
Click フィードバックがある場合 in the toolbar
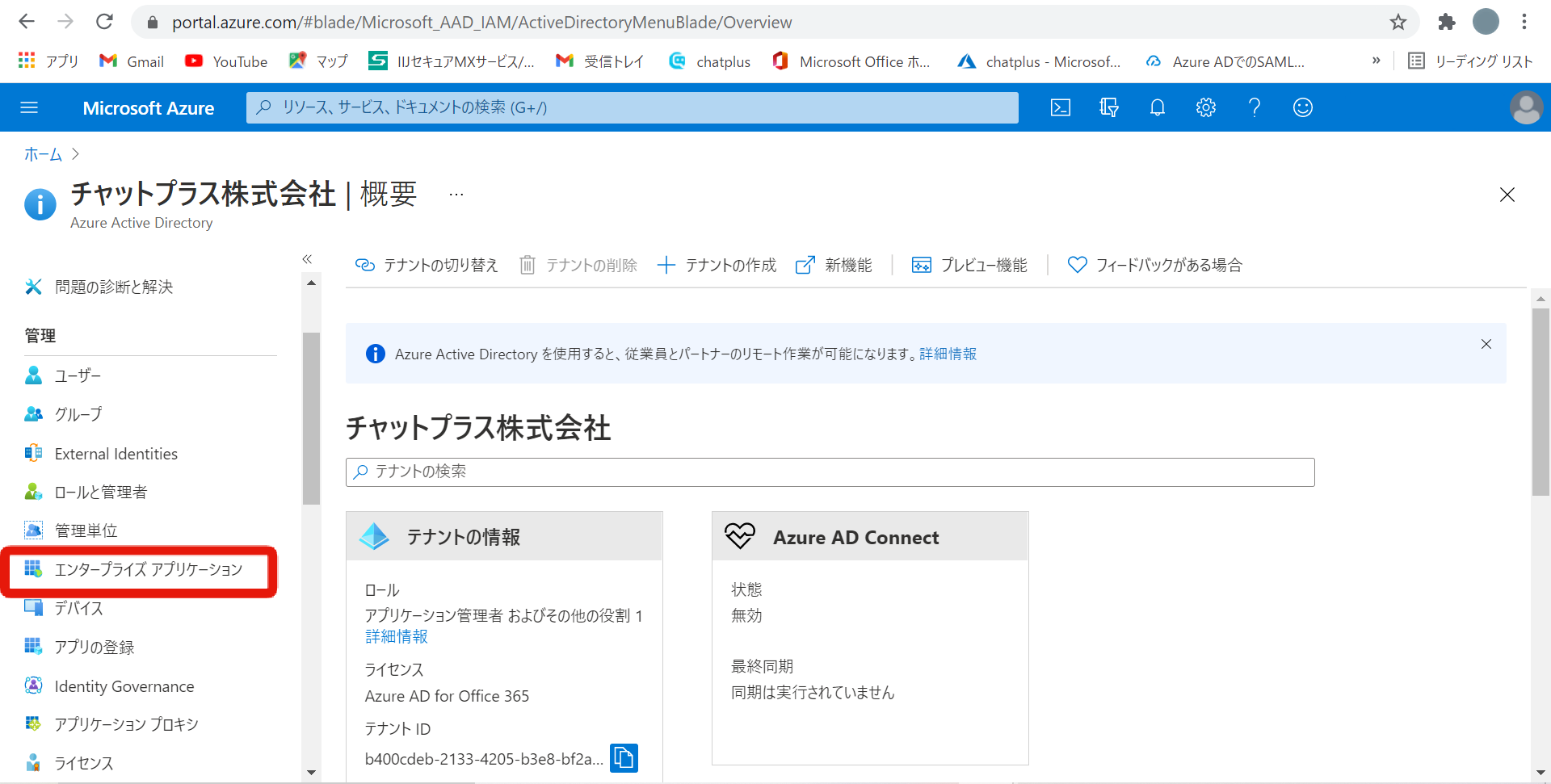pyautogui.click(x=1154, y=265)
